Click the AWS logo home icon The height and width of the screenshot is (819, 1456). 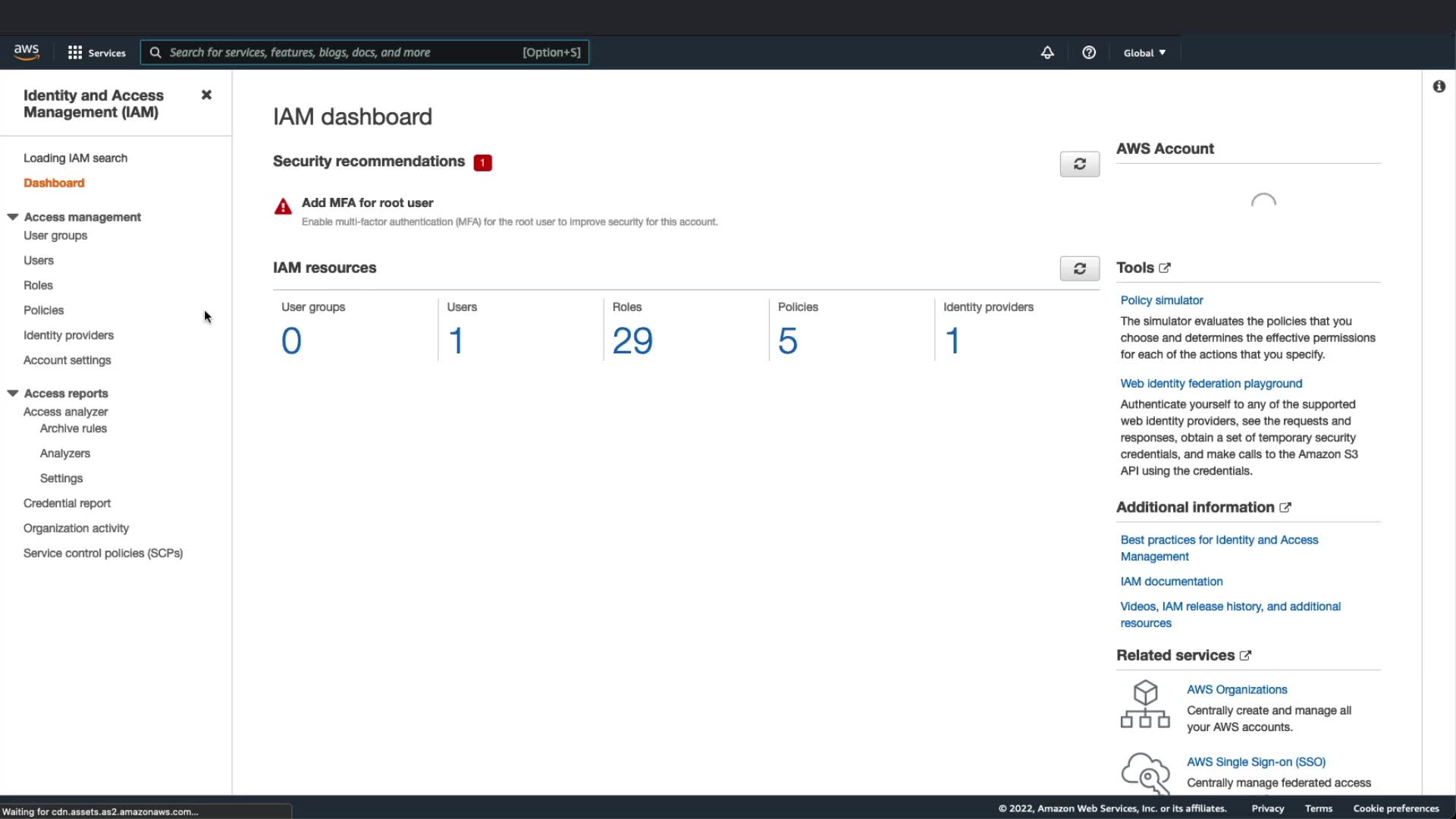(27, 52)
